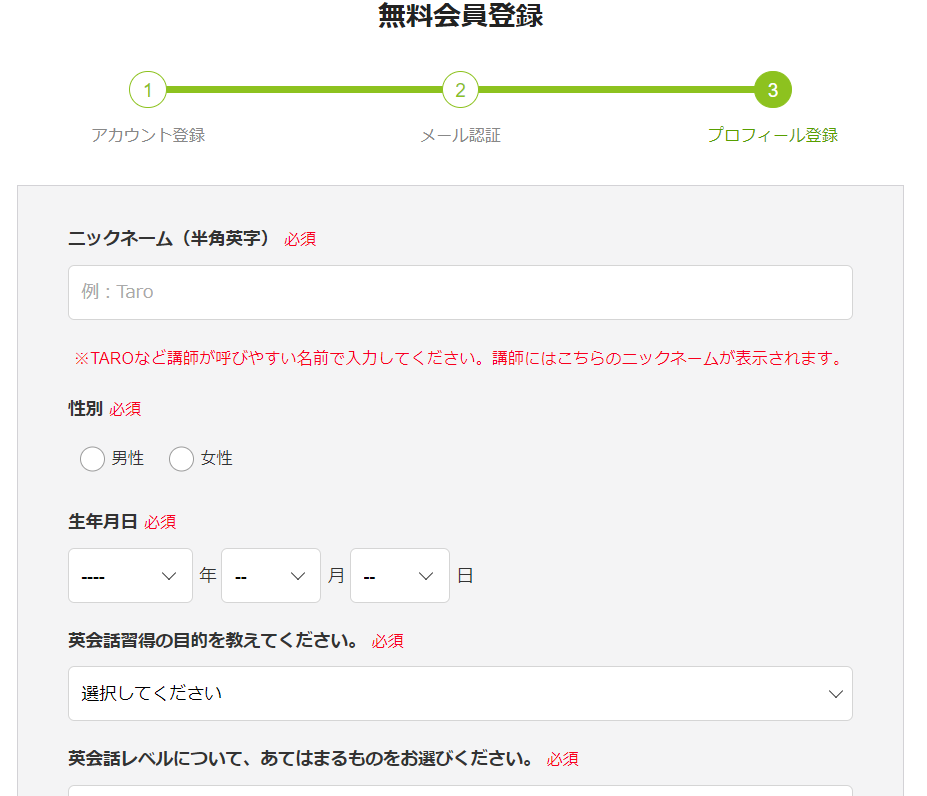Screen dimensions: 927x796
Task: Click step 3 green circle
Action: pos(773,90)
